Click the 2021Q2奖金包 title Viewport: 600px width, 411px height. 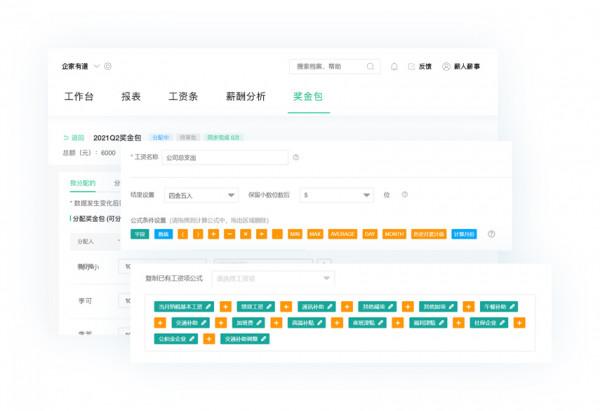coord(117,138)
